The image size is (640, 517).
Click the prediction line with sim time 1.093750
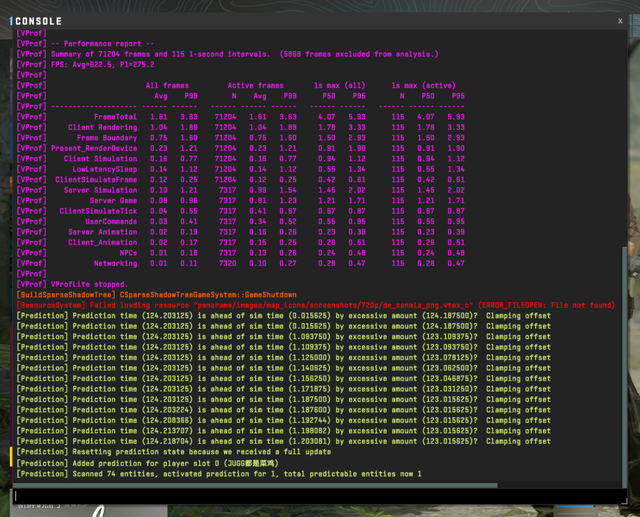click(283, 337)
